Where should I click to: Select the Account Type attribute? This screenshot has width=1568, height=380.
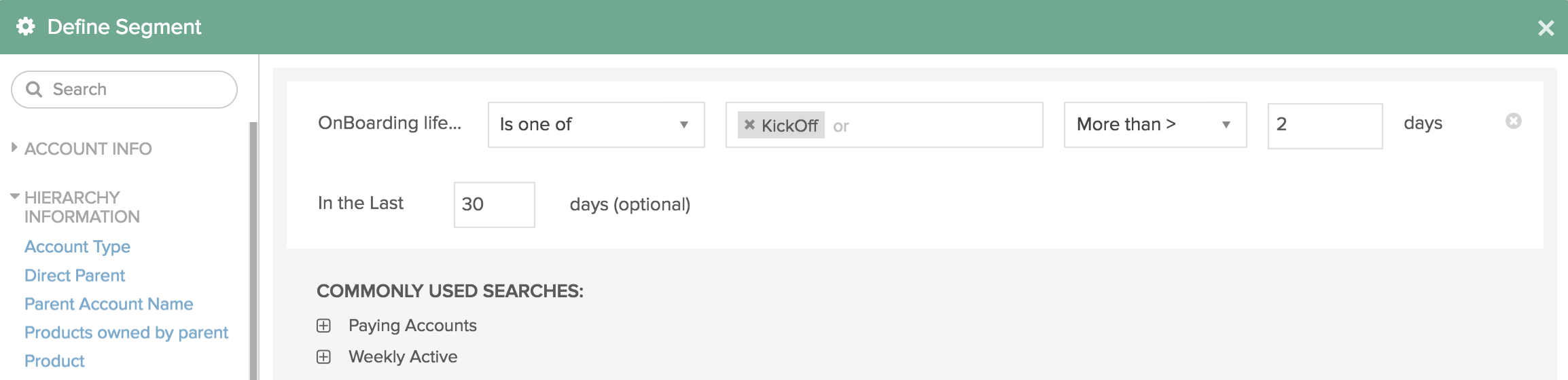click(x=77, y=246)
